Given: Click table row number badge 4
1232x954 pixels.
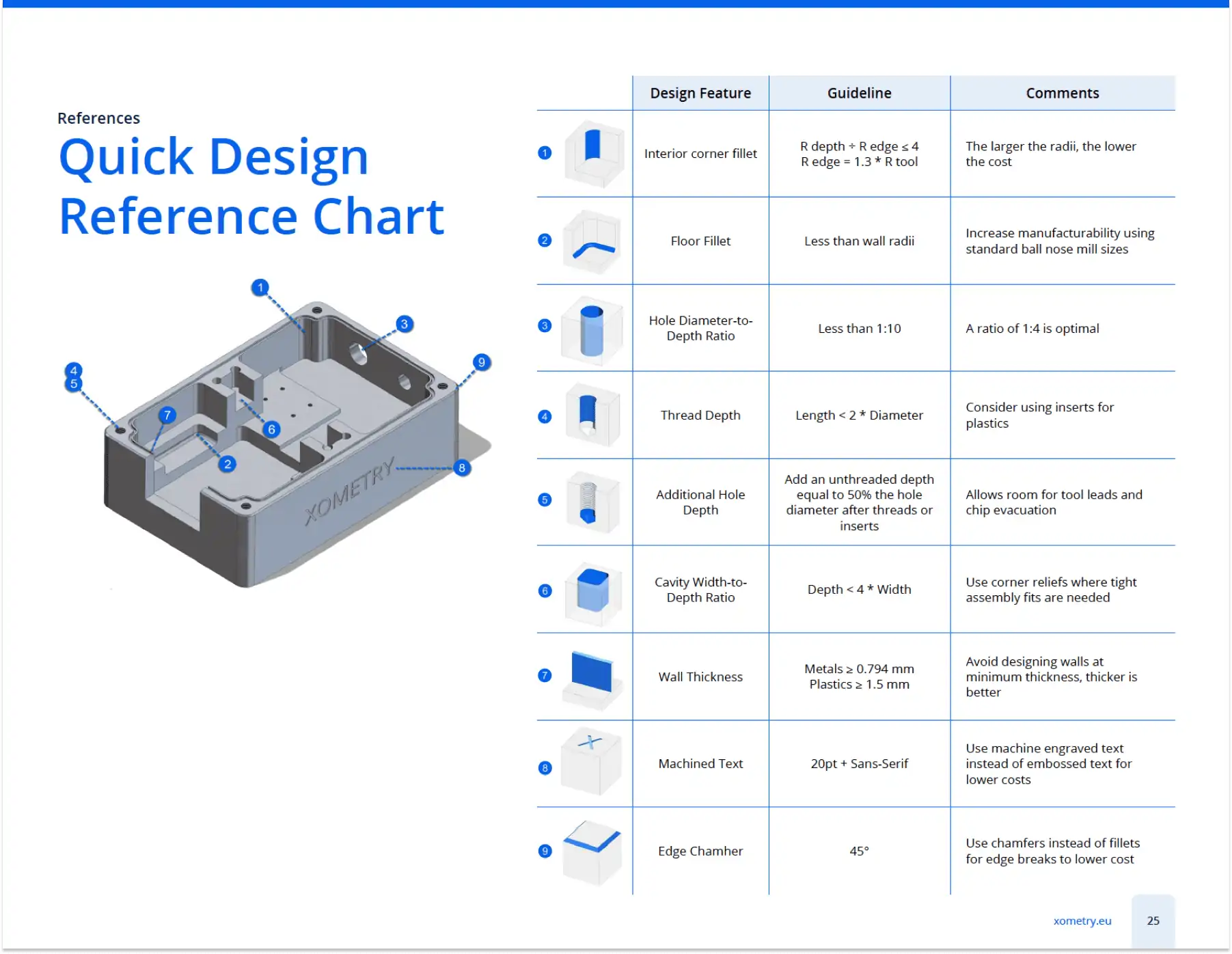Looking at the screenshot, I should click(545, 417).
